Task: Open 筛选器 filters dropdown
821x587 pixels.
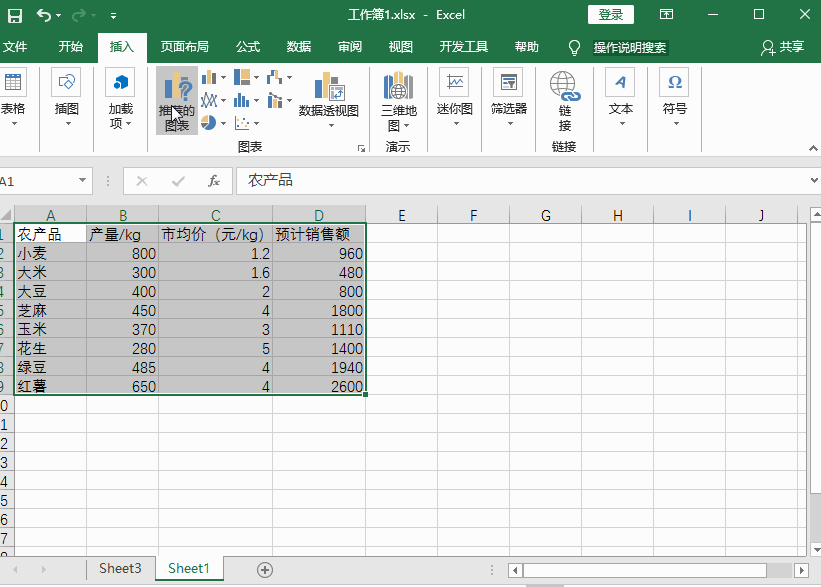Action: (x=508, y=98)
